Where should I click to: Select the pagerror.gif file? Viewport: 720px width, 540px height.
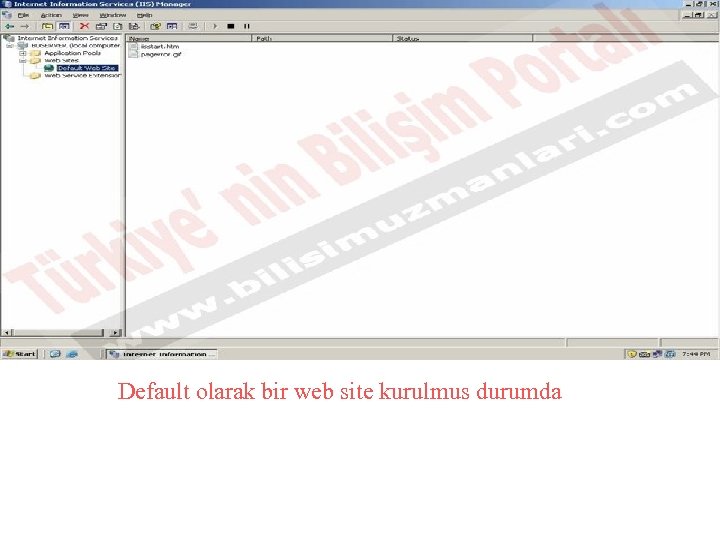(161, 54)
